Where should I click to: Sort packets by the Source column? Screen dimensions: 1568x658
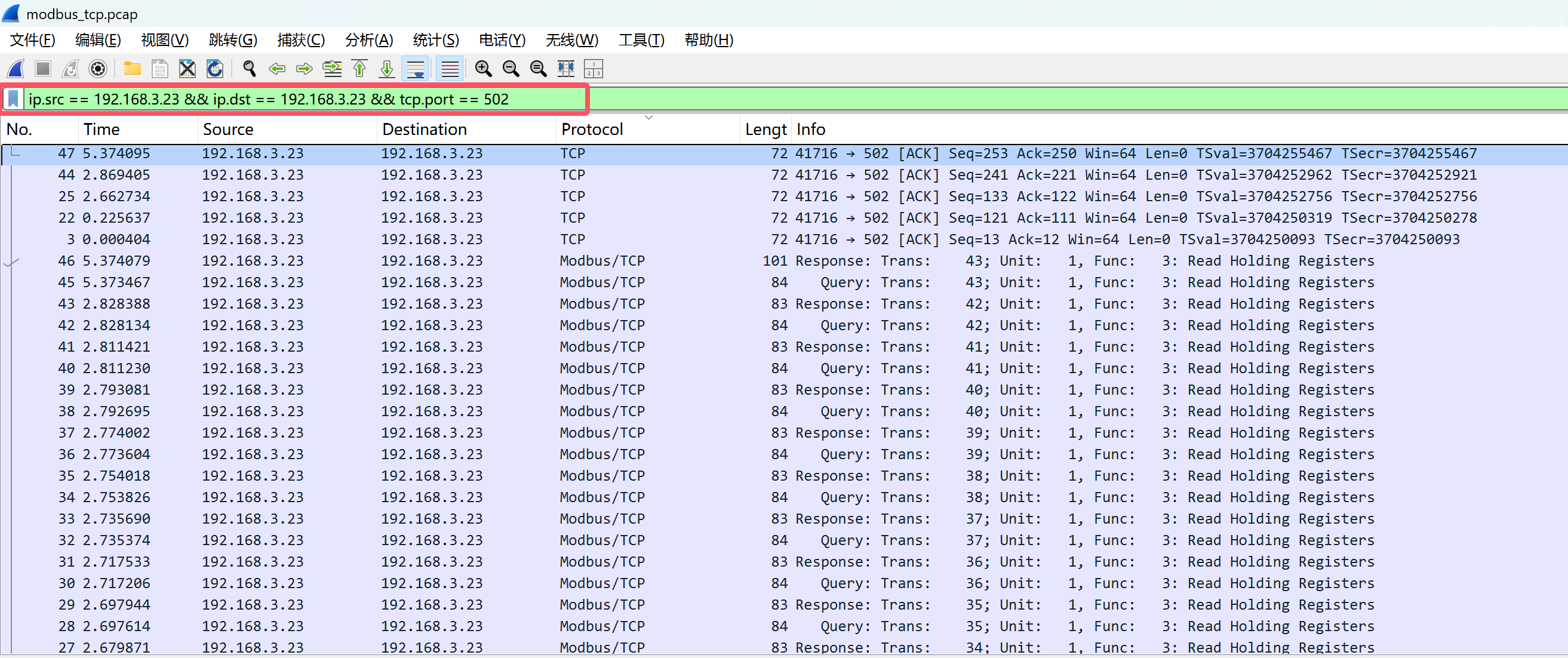pyautogui.click(x=287, y=130)
